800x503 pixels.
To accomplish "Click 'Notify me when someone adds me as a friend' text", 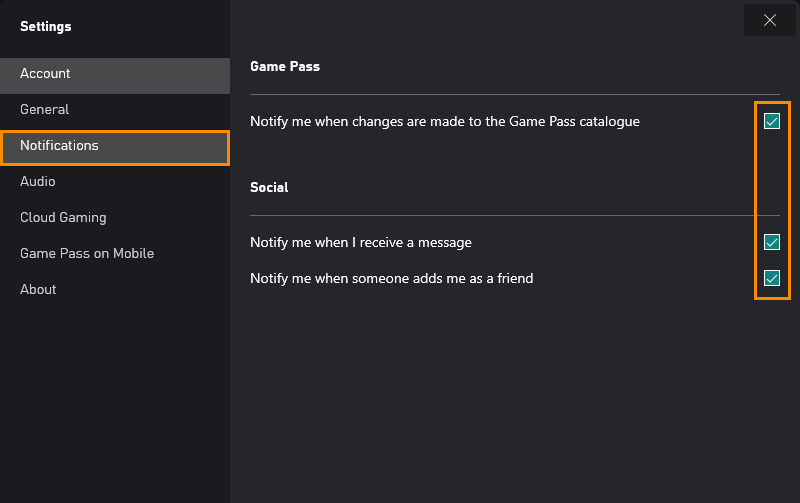I will pyautogui.click(x=391, y=278).
